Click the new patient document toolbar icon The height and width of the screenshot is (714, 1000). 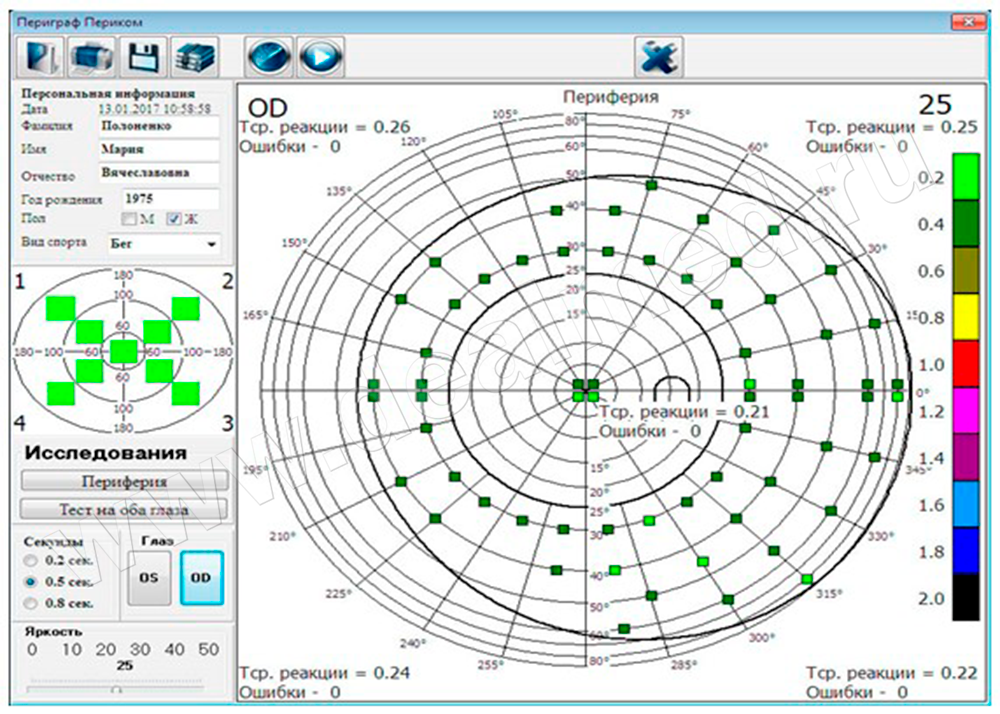[40, 57]
